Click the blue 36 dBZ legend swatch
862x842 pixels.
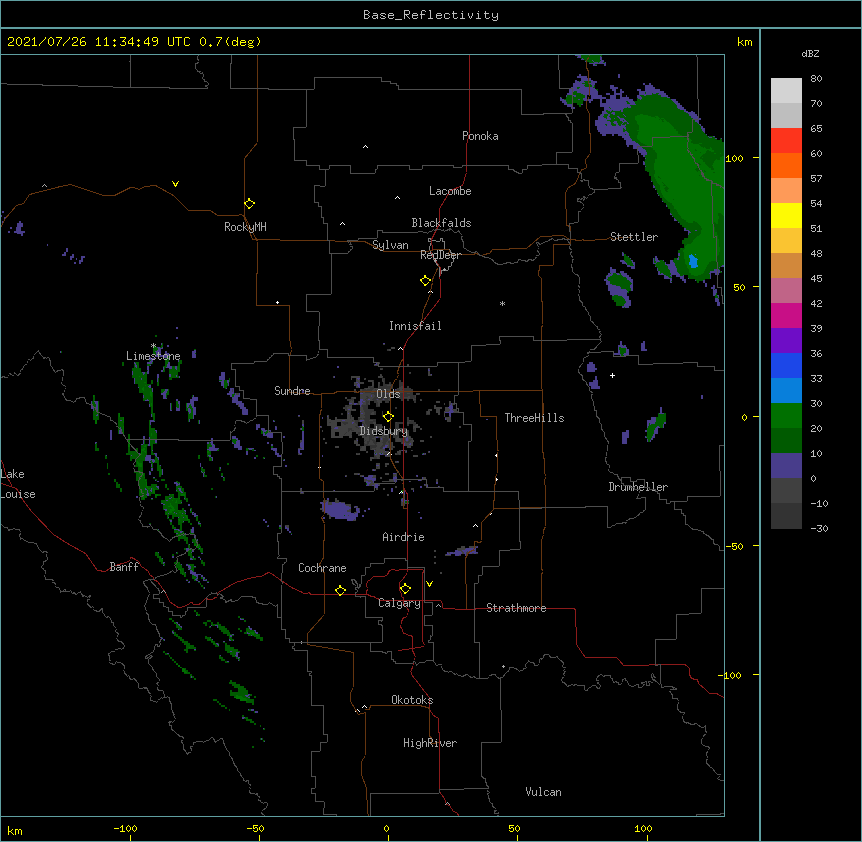[786, 365]
